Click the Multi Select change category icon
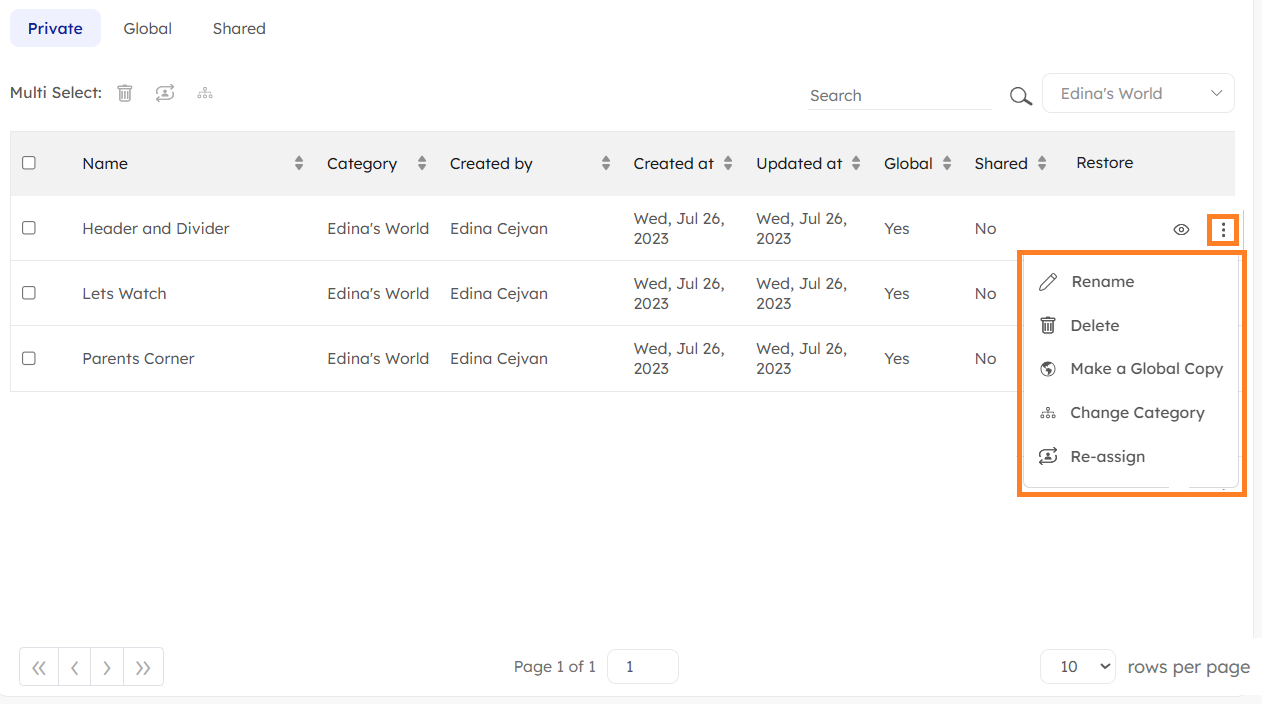This screenshot has height=704, width=1273. 205,93
